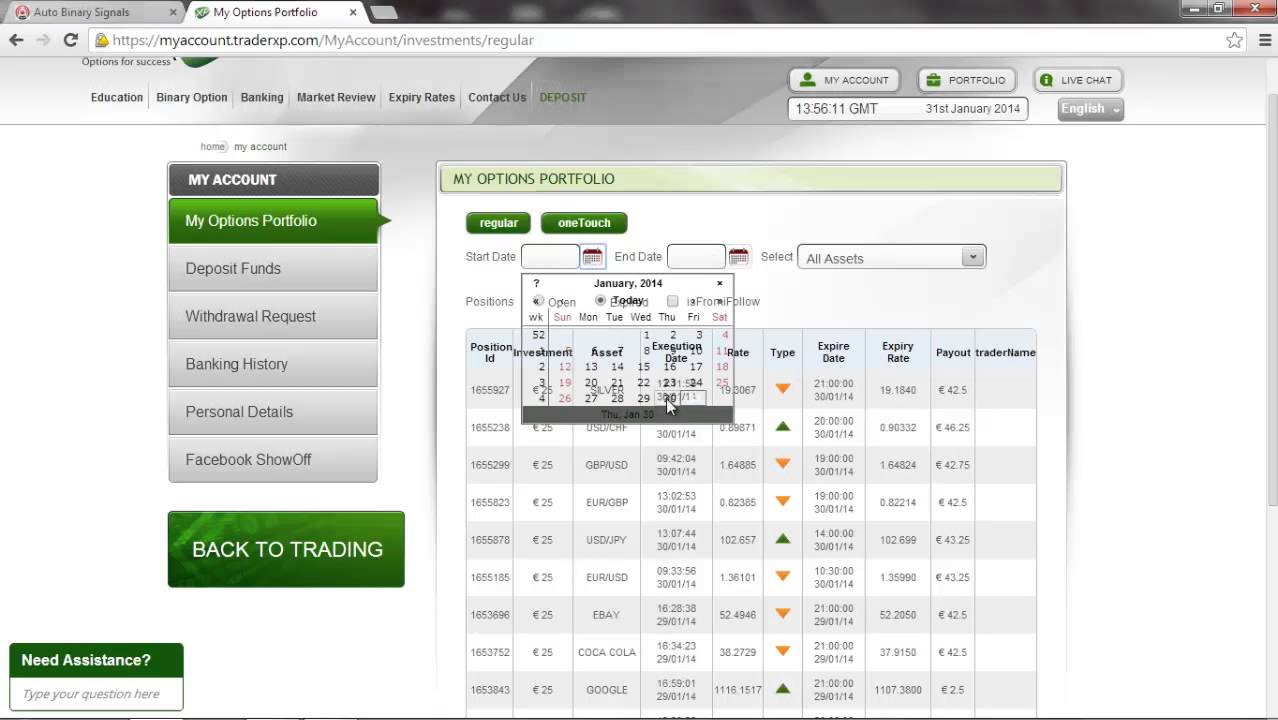Open My Options Portfolio sidebar item

click(274, 221)
